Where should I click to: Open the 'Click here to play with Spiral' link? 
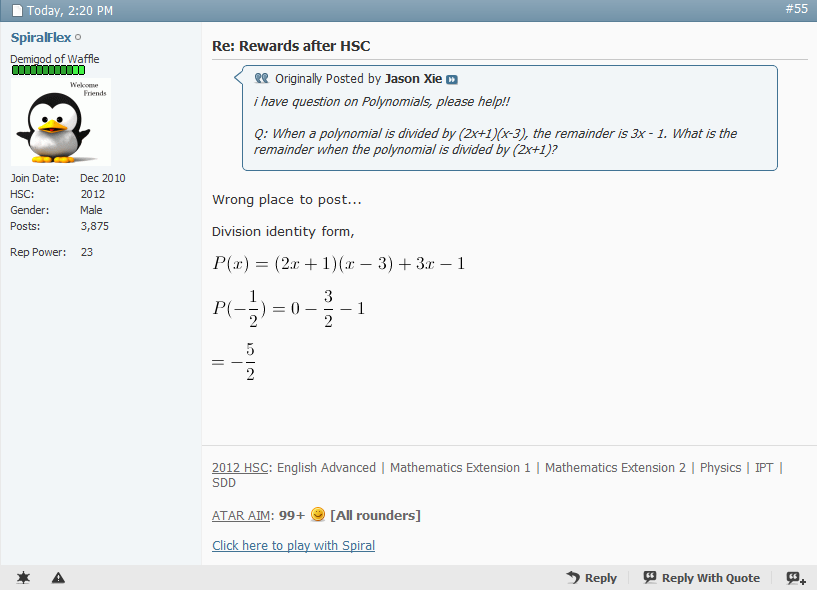click(293, 545)
